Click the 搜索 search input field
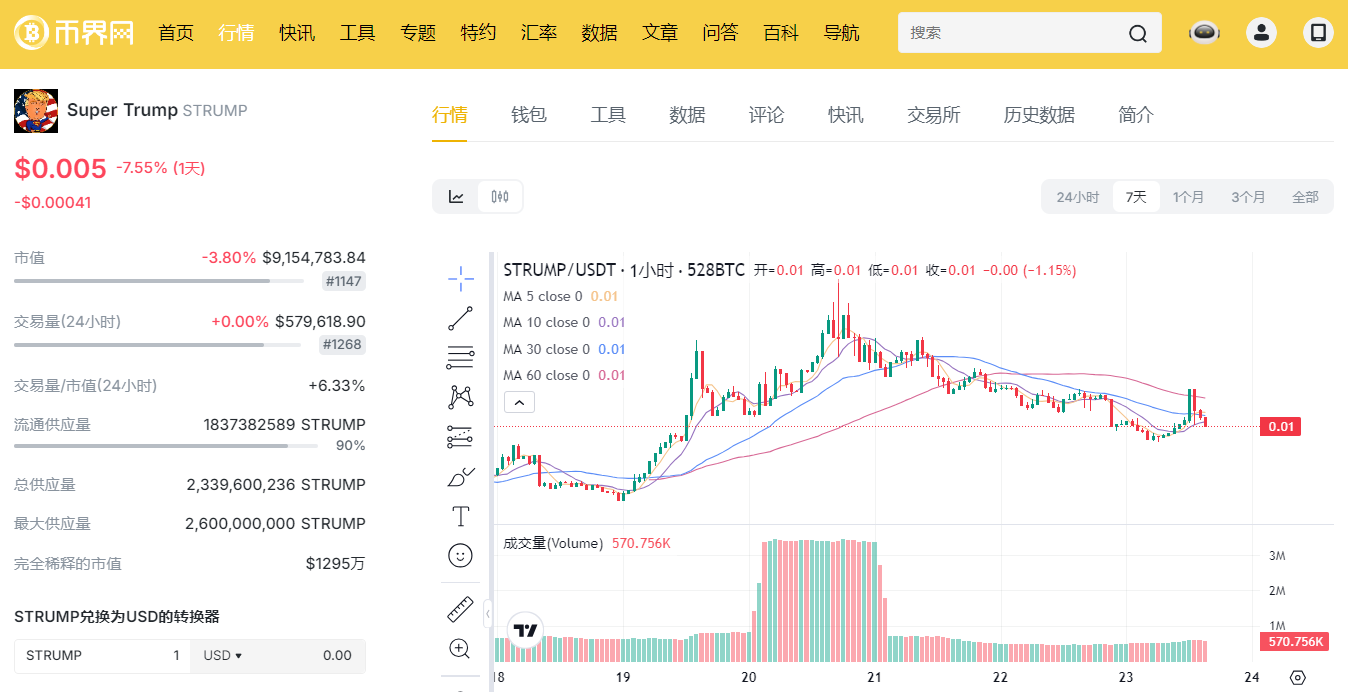This screenshot has width=1348, height=699. click(x=1014, y=33)
